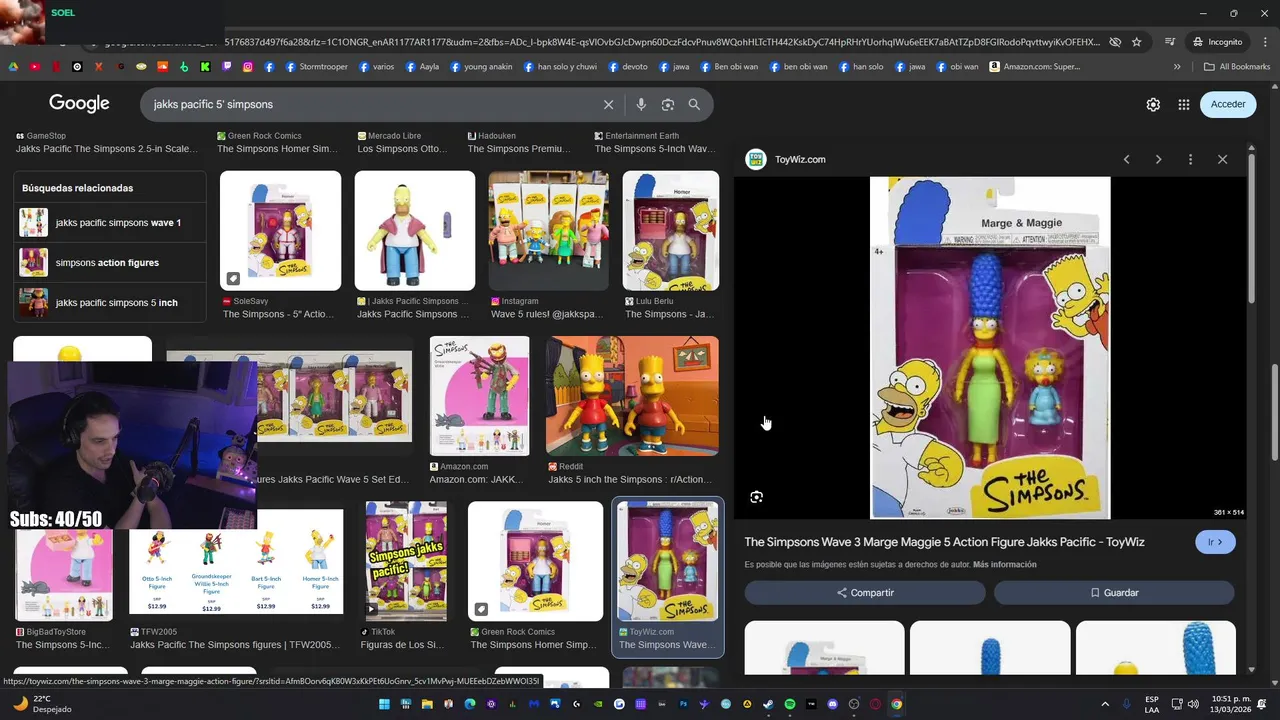1280x720 pixels.
Task: Open third-party cookies blocked eye icon
Action: pyautogui.click(x=1115, y=42)
